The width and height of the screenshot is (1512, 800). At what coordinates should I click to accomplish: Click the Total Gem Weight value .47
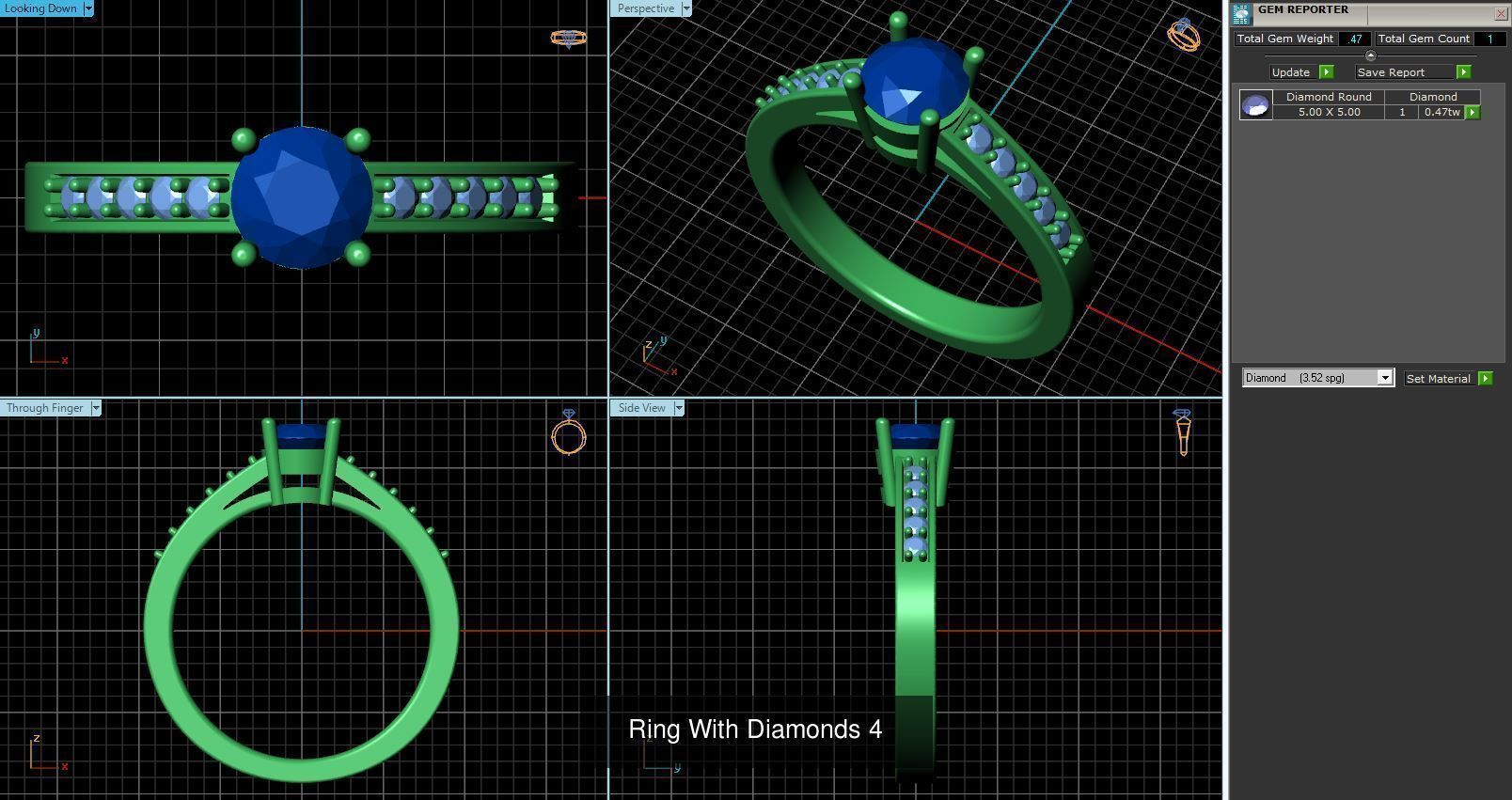(x=1354, y=39)
